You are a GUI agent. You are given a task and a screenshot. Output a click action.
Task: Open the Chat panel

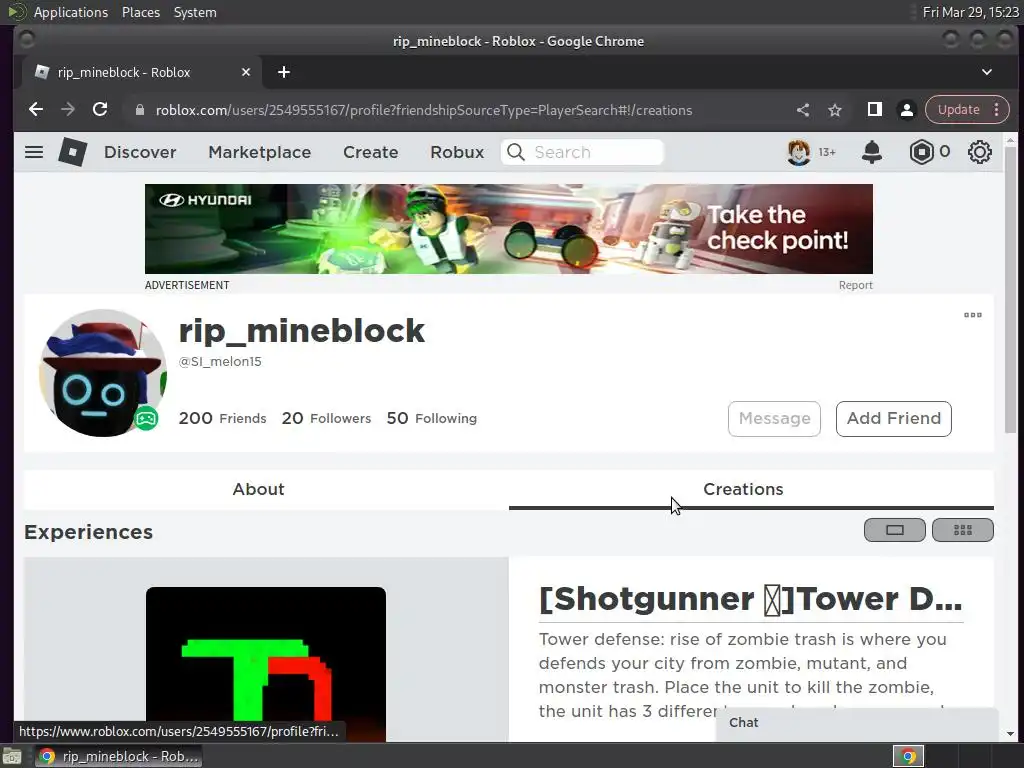(857, 724)
